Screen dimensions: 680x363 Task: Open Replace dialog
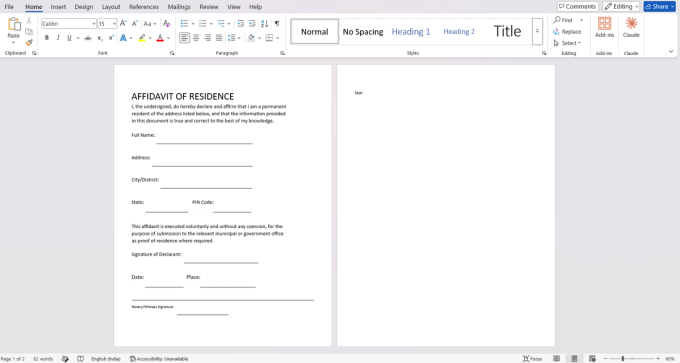[567, 32]
